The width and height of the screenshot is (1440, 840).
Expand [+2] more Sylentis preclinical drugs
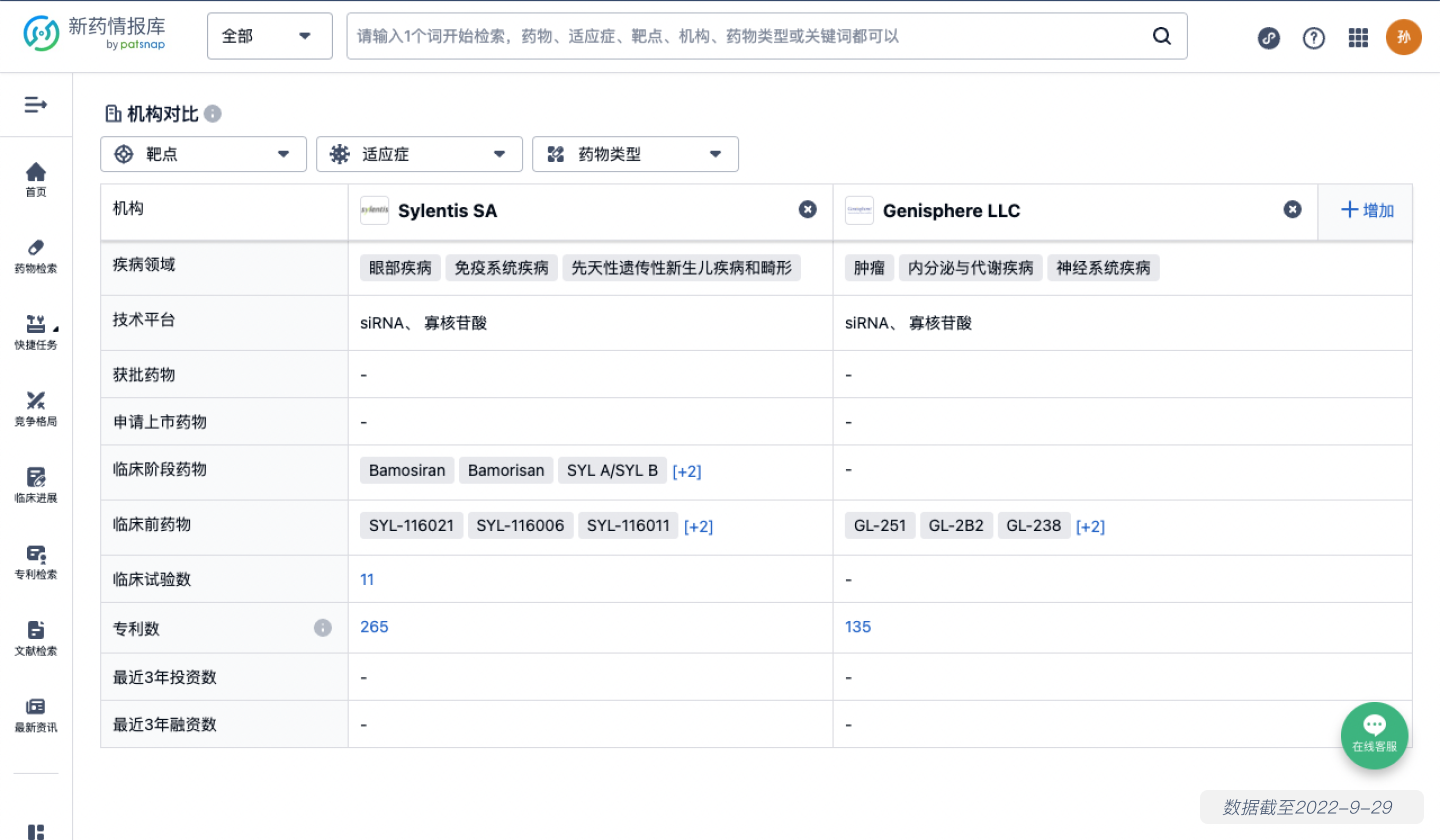[x=698, y=527]
